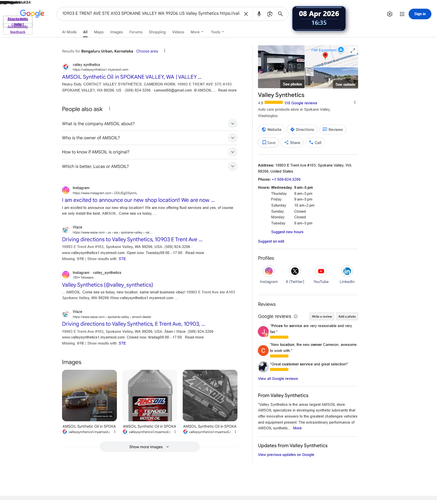The width and height of the screenshot is (440, 500).
Task: Switch to the All tab
Action: [x=85, y=32]
